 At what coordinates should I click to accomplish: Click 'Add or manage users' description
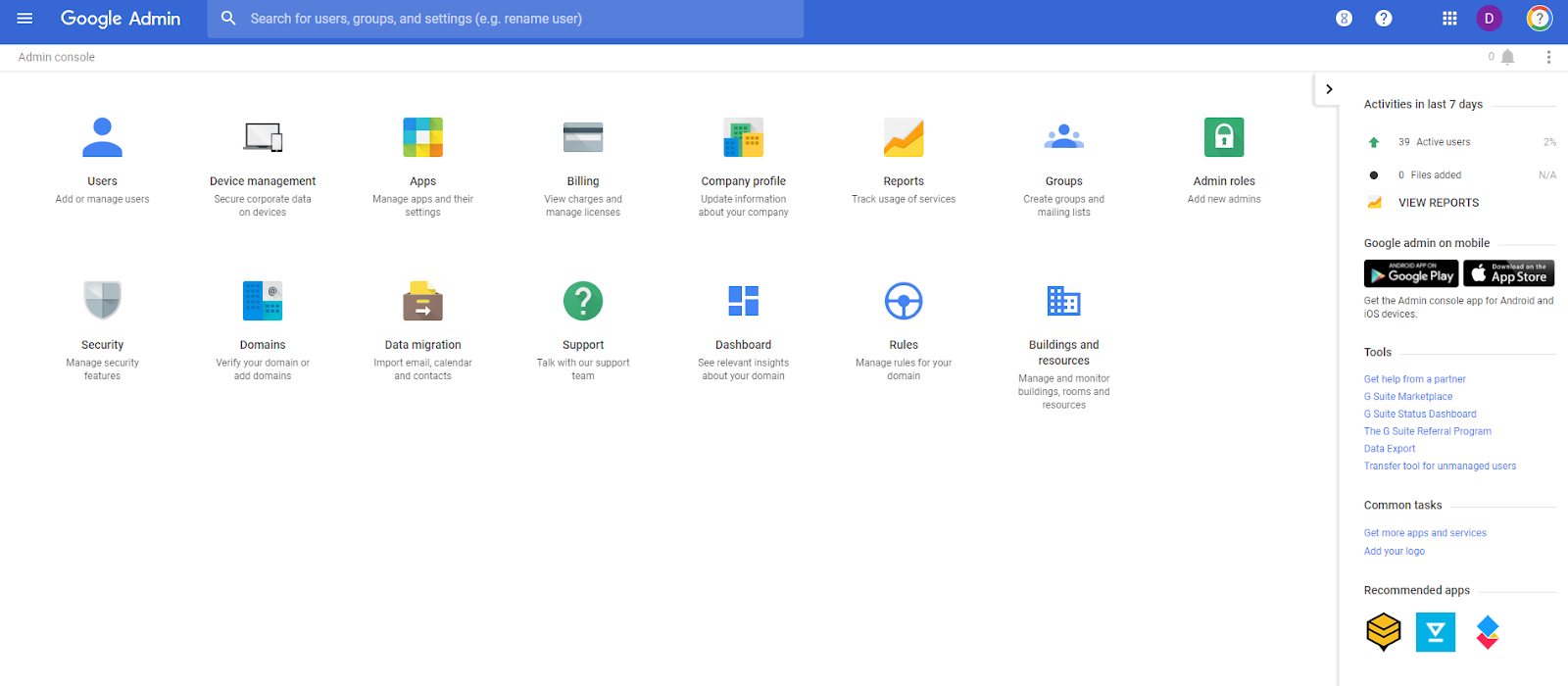[102, 199]
